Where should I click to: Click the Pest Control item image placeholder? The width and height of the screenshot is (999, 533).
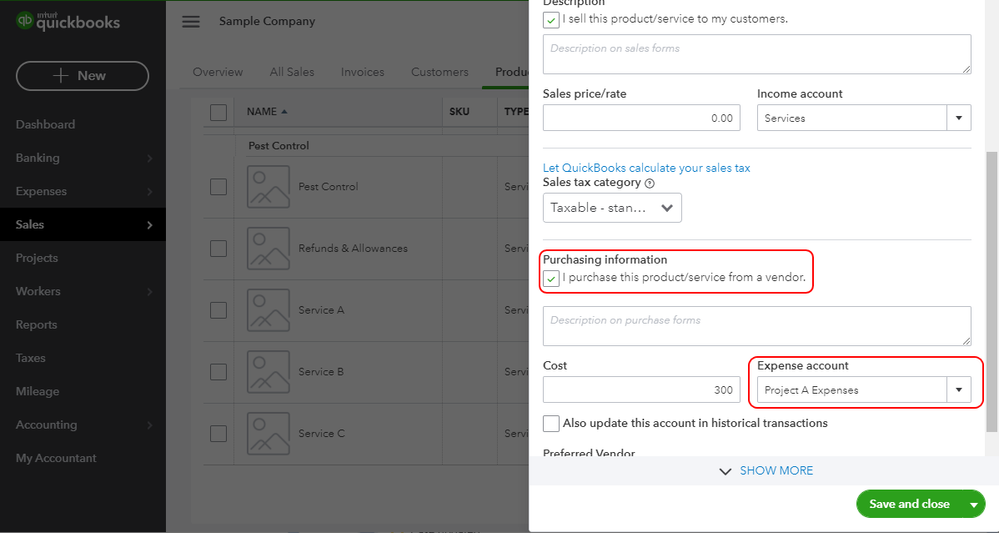pos(268,187)
